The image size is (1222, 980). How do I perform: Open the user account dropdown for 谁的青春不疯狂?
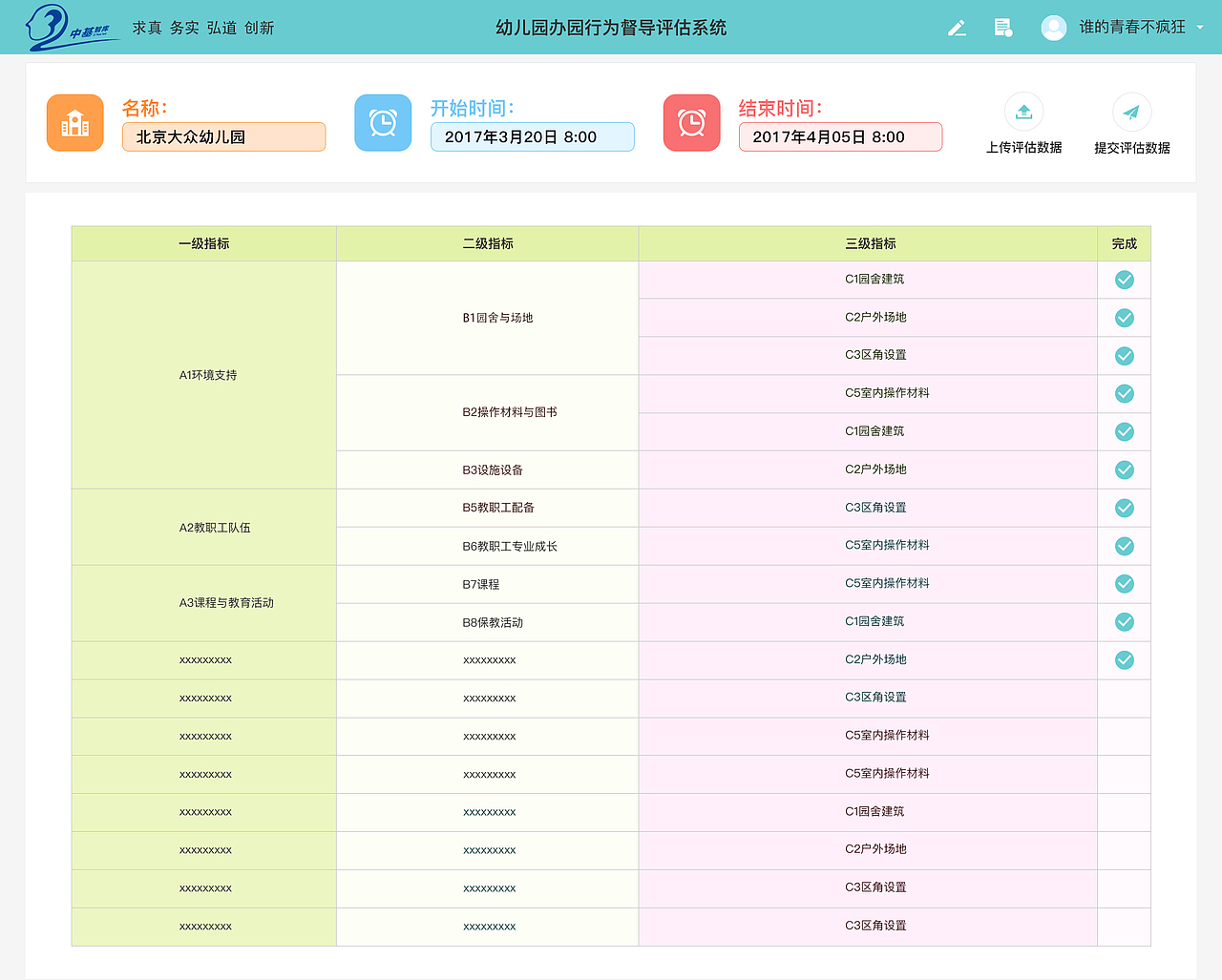1200,28
